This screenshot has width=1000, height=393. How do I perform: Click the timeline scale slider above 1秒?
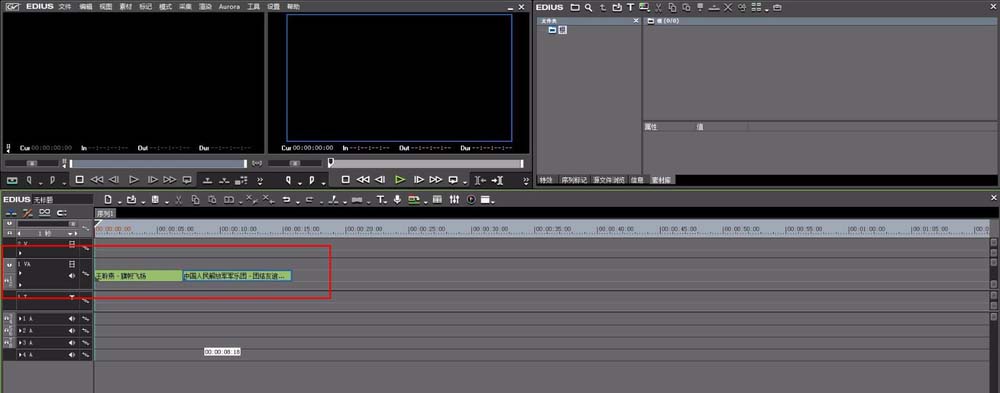(47, 225)
